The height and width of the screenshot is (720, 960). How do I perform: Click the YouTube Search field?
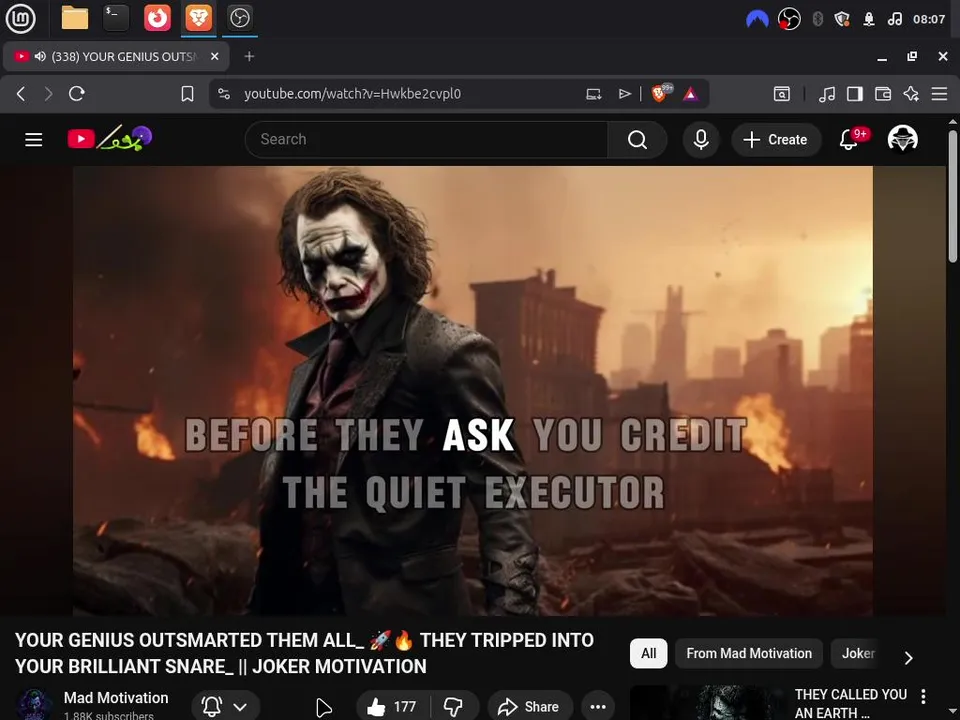tap(426, 140)
